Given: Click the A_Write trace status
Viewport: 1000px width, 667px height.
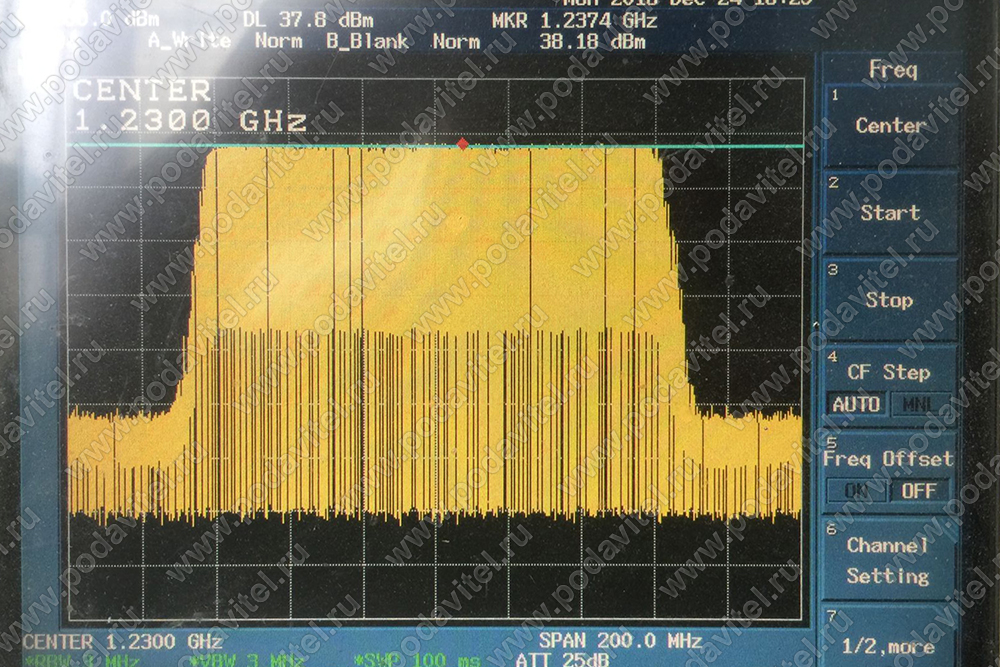Looking at the screenshot, I should pyautogui.click(x=189, y=41).
